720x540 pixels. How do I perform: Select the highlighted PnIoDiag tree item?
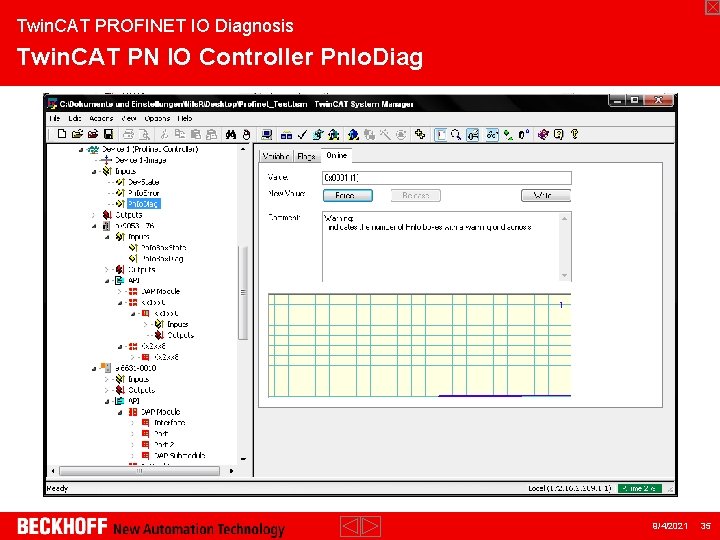pos(144,204)
